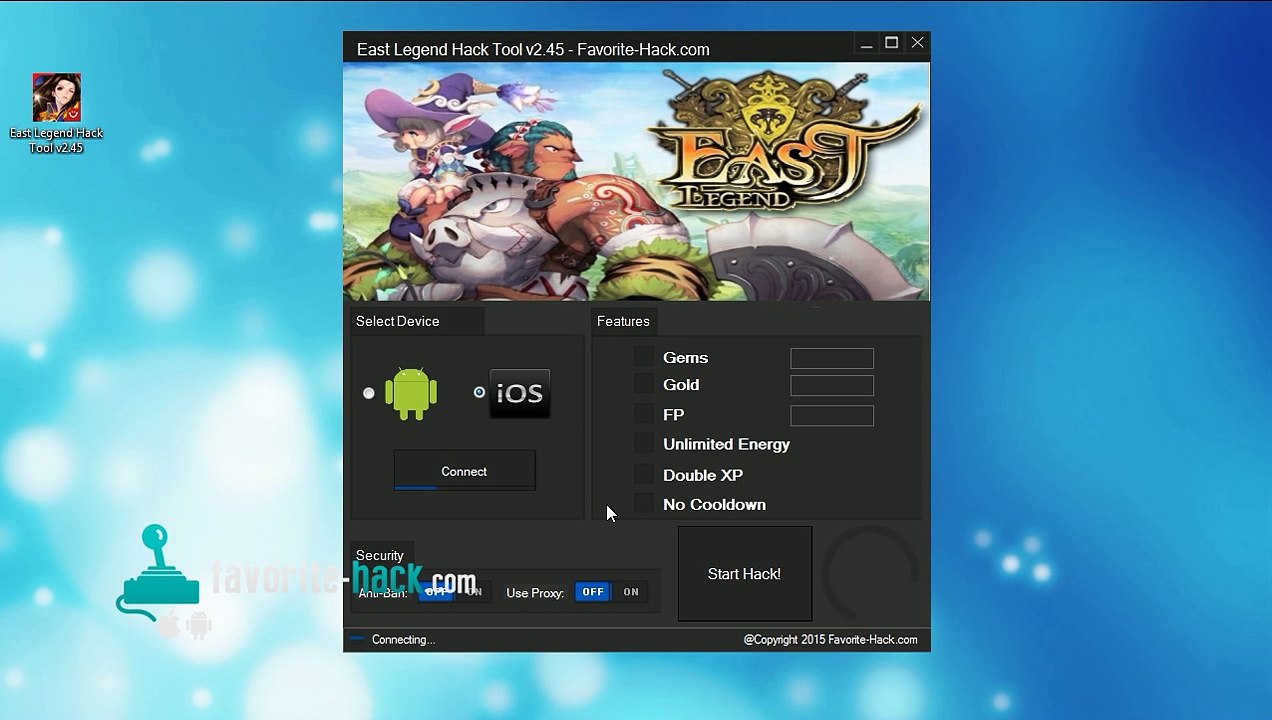Click the iOS logo icon
The height and width of the screenshot is (720, 1272).
pyautogui.click(x=520, y=393)
